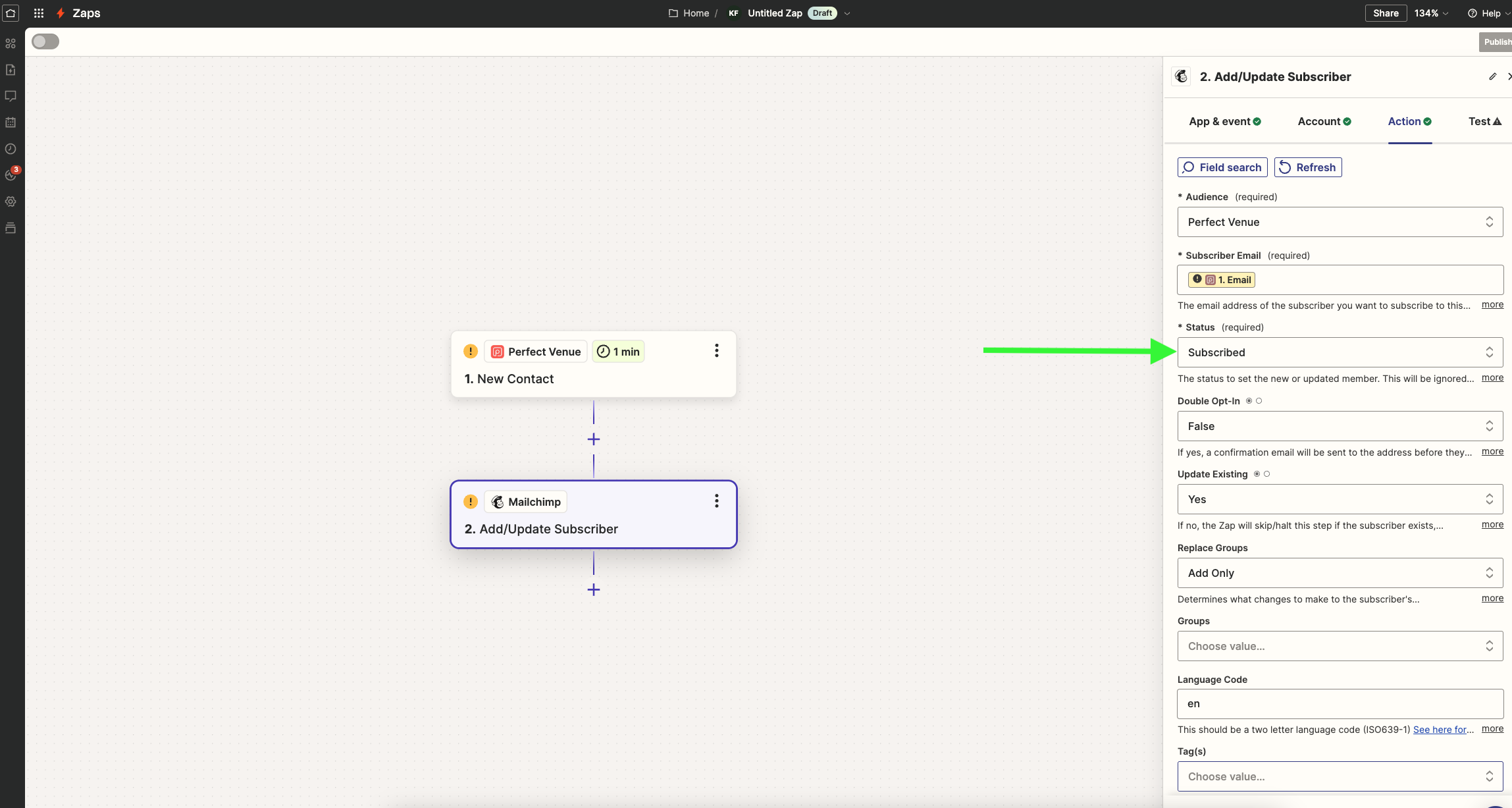Viewport: 1512px width, 808px height.
Task: Switch to the App & event tab
Action: (1225, 121)
